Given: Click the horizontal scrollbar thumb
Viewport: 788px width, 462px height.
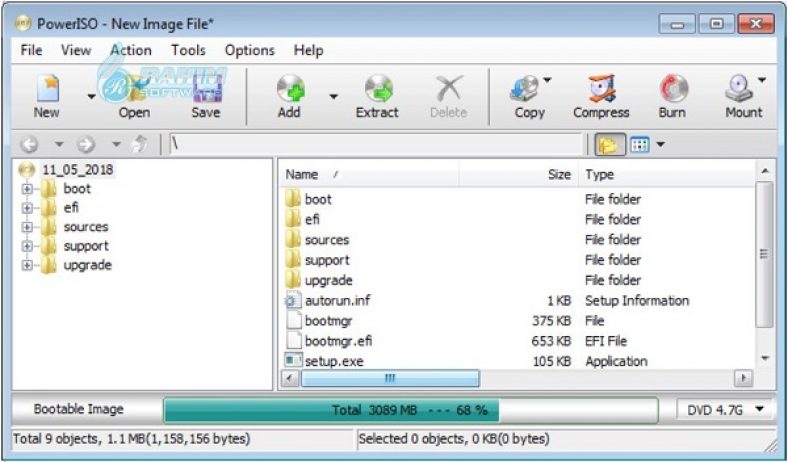Looking at the screenshot, I should click(390, 379).
